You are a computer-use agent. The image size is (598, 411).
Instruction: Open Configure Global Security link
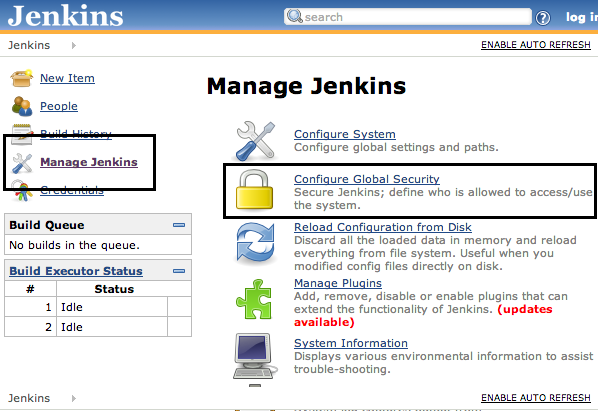click(x=367, y=179)
